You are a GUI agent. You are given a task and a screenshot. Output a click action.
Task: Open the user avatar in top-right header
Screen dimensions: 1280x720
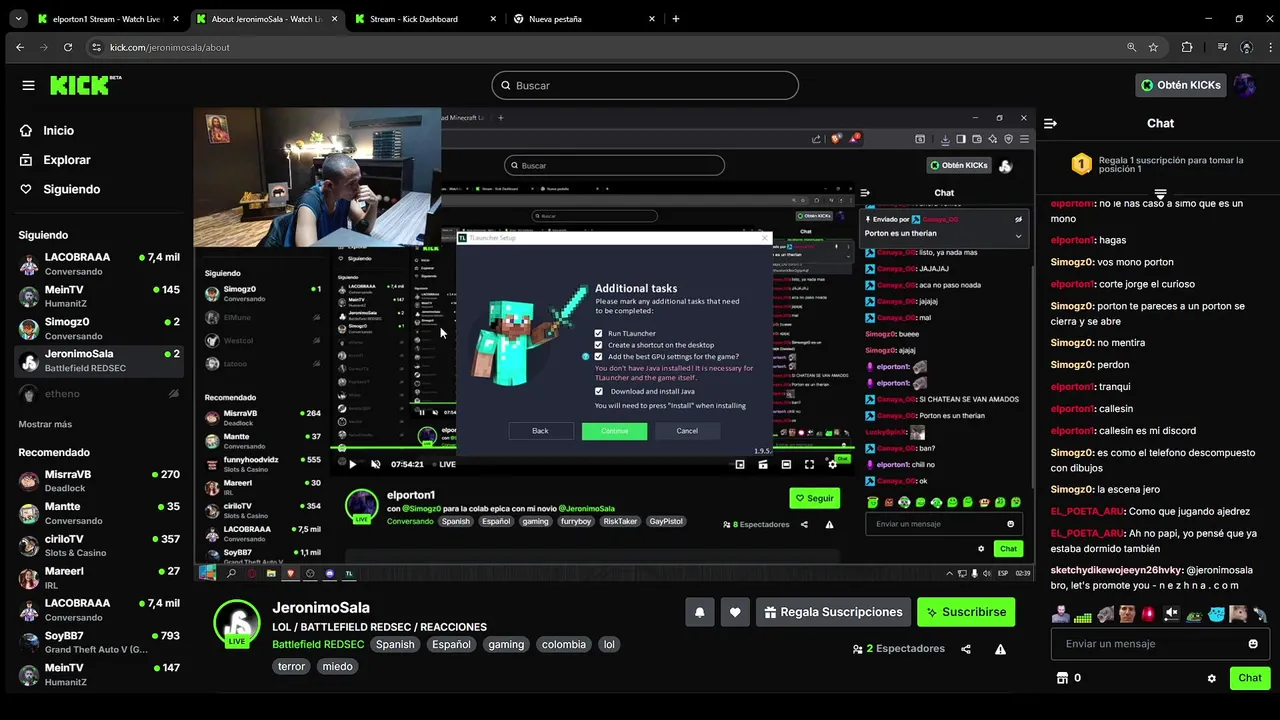pos(1245,85)
